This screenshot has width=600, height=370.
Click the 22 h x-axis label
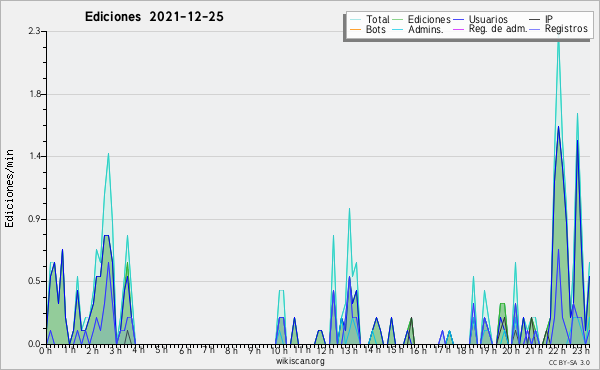[558, 351]
